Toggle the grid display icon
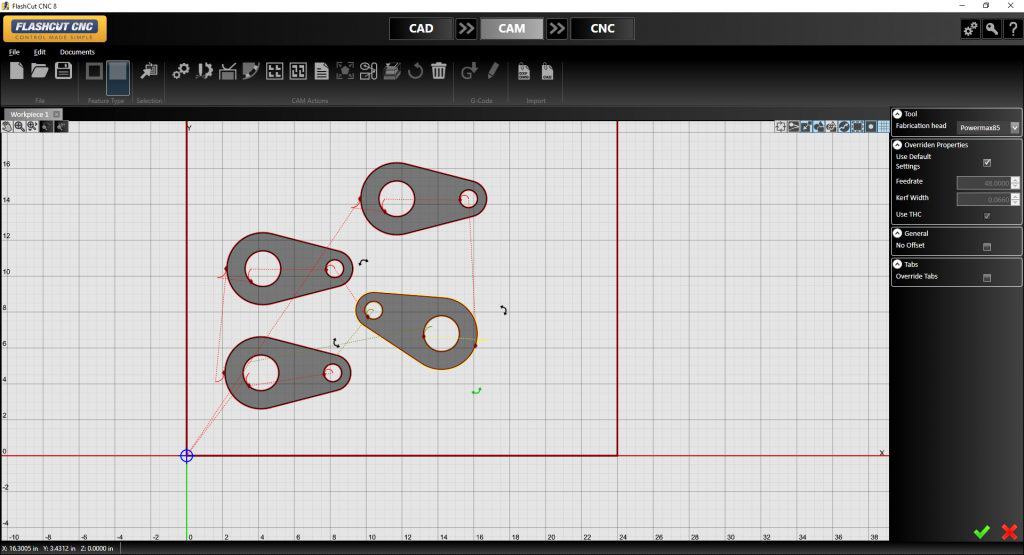1024x555 pixels. 883,127
